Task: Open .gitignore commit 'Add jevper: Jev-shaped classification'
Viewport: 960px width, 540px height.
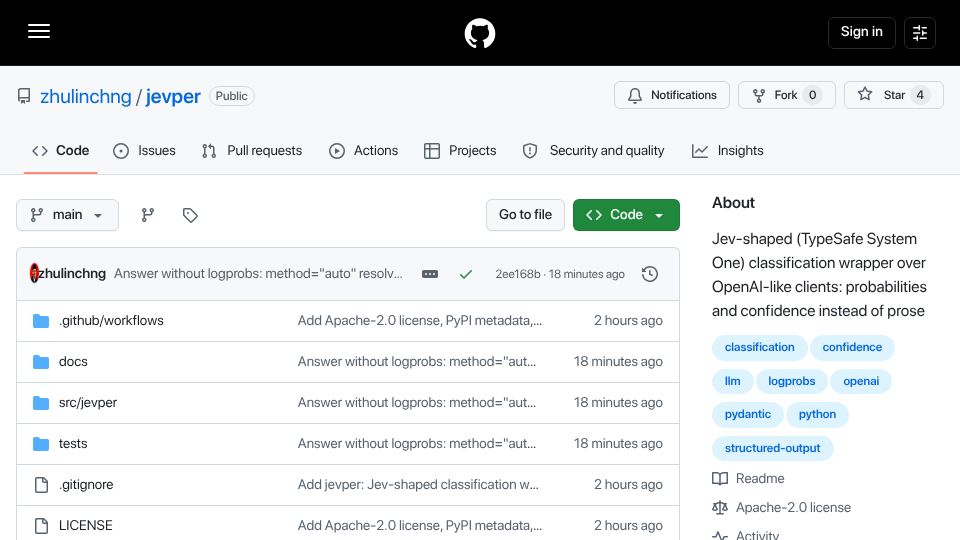Action: tap(418, 485)
